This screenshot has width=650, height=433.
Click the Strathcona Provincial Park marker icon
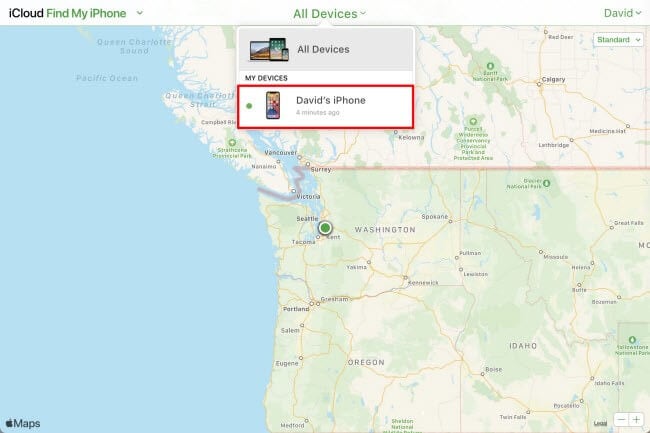click(x=232, y=143)
